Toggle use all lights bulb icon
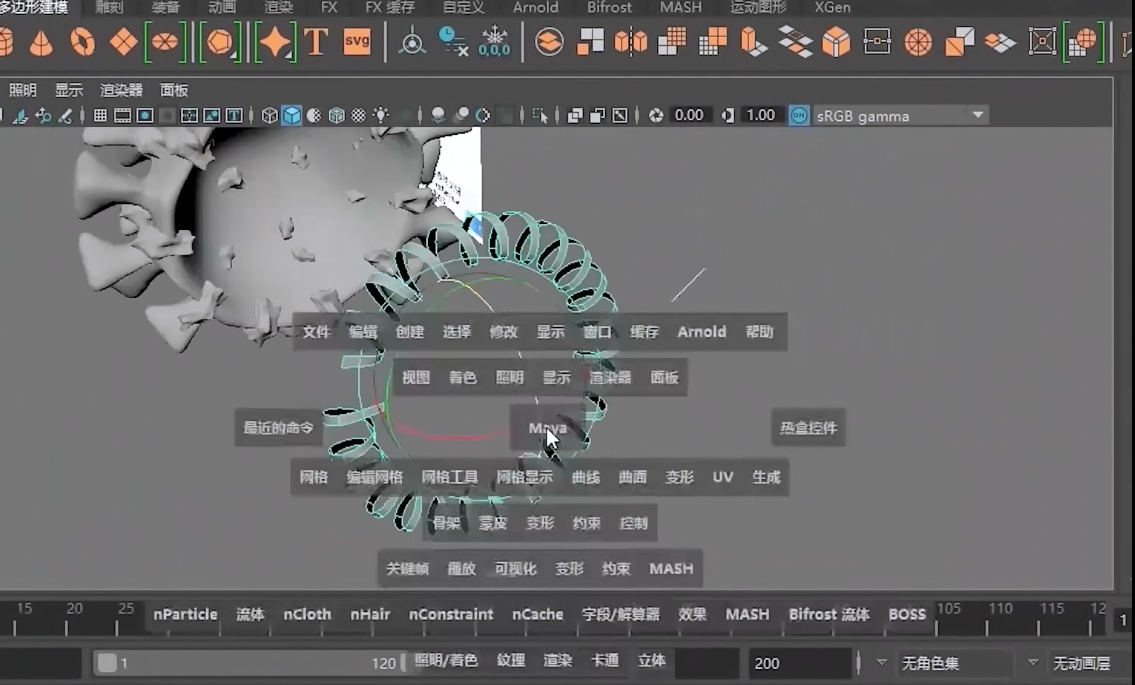 pos(381,116)
